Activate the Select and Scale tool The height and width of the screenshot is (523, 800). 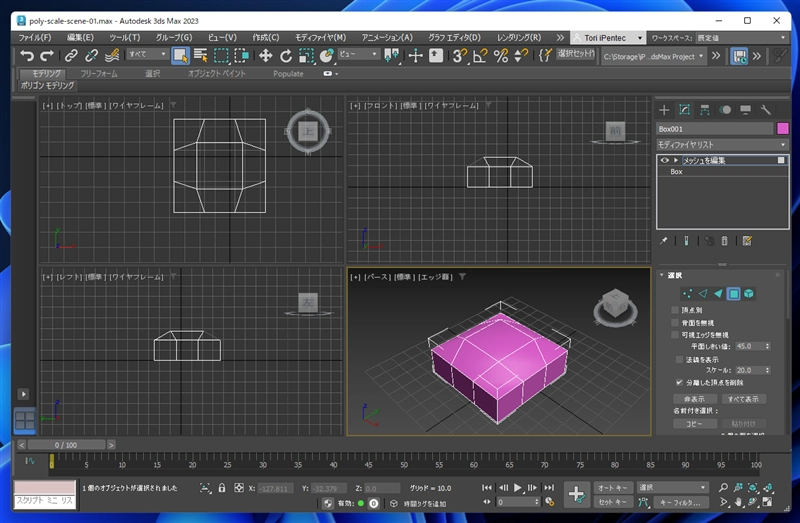point(306,55)
